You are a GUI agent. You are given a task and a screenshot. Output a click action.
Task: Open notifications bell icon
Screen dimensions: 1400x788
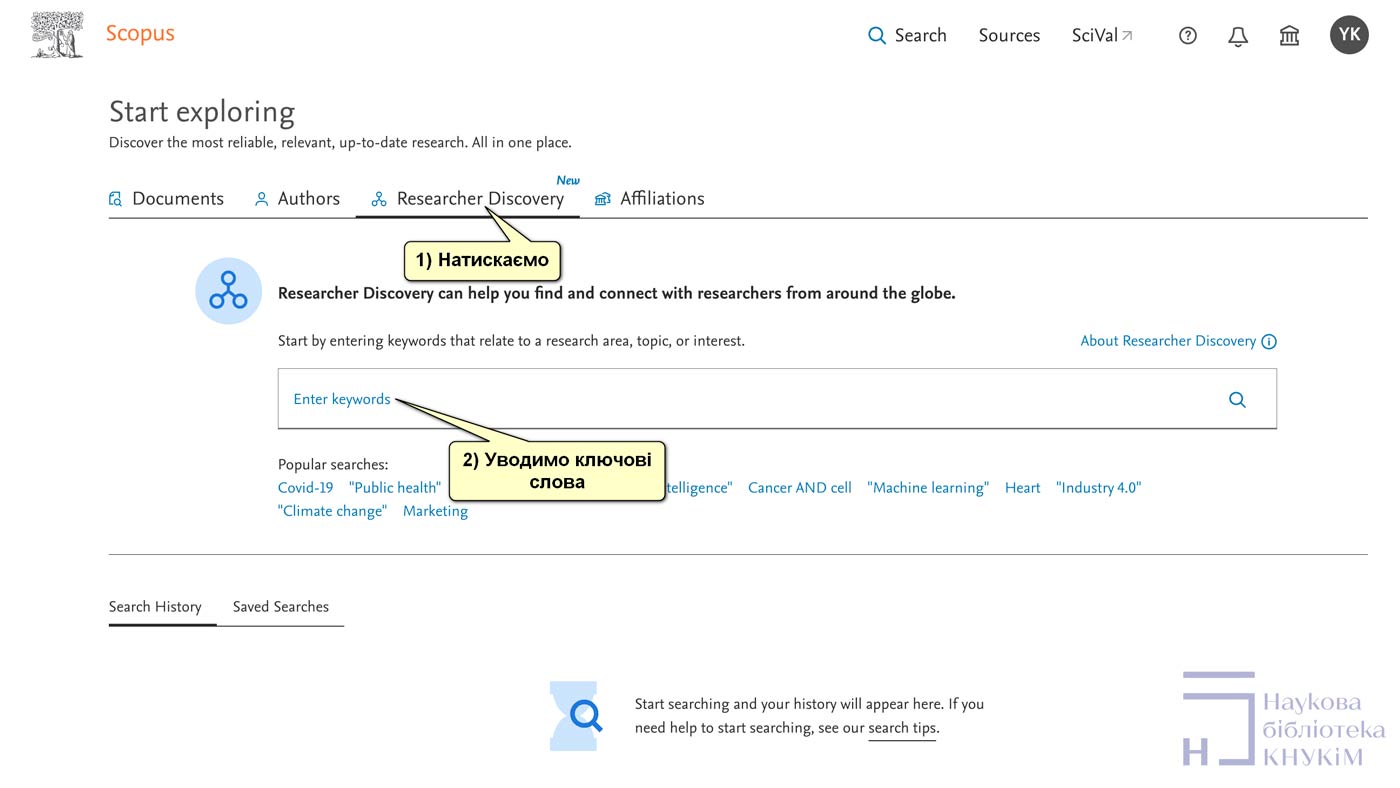[x=1238, y=36]
